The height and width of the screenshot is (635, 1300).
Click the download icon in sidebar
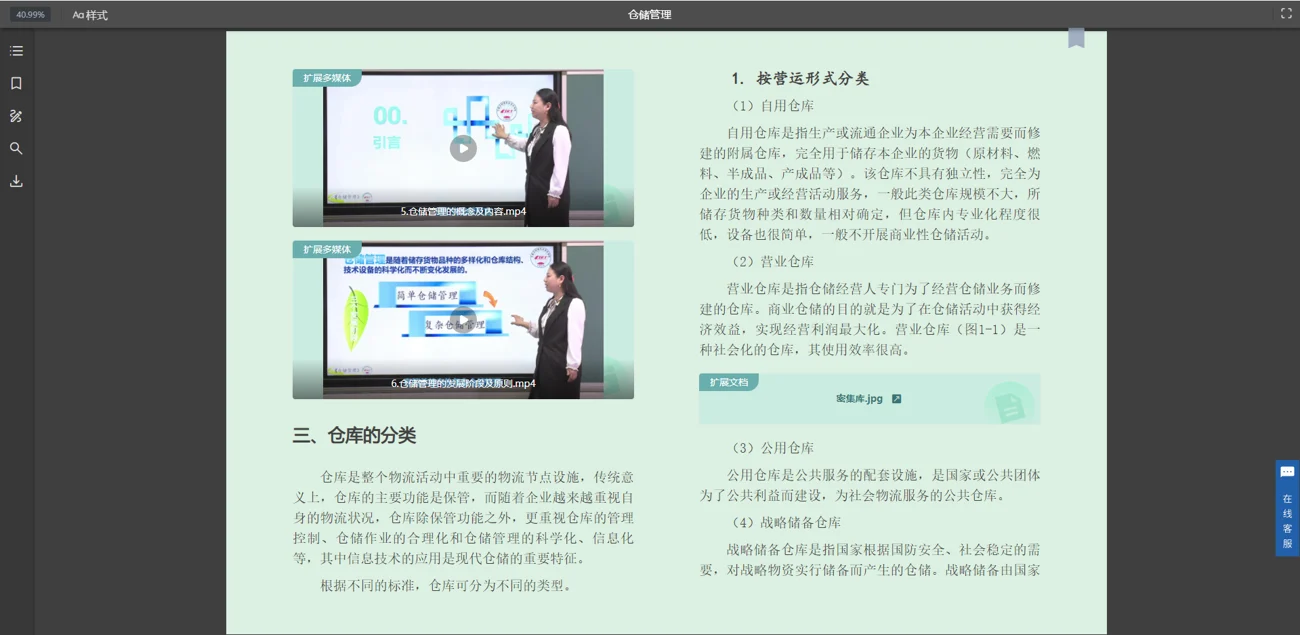click(x=16, y=181)
